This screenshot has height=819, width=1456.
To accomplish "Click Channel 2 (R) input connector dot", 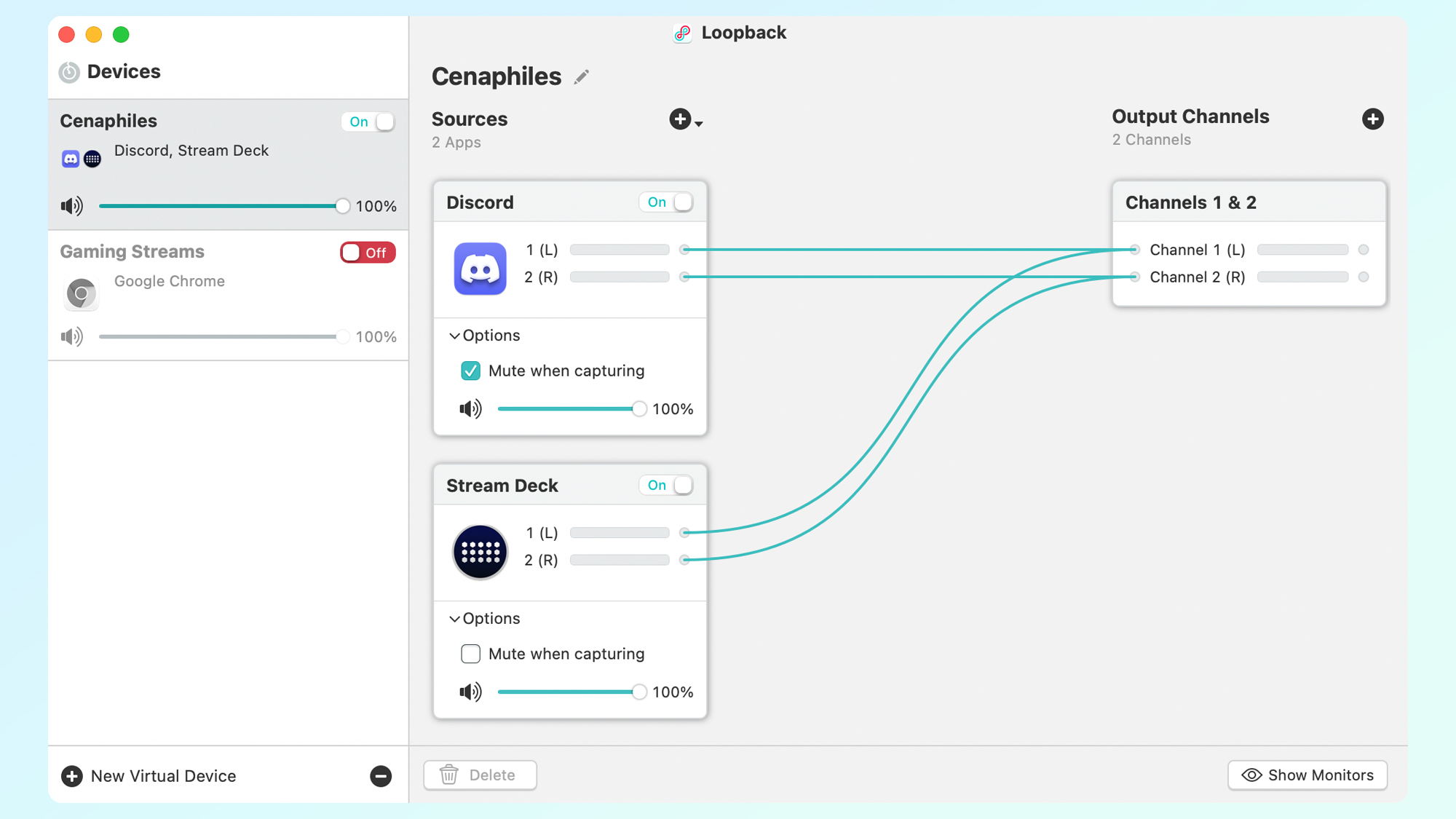I will 1134,277.
